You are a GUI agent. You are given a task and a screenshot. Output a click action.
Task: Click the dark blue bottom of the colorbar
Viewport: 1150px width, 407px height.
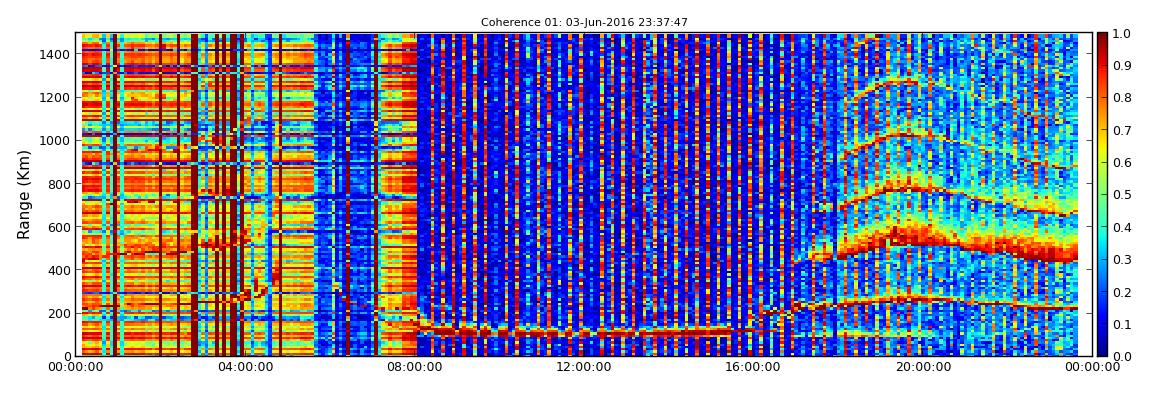click(x=1102, y=348)
